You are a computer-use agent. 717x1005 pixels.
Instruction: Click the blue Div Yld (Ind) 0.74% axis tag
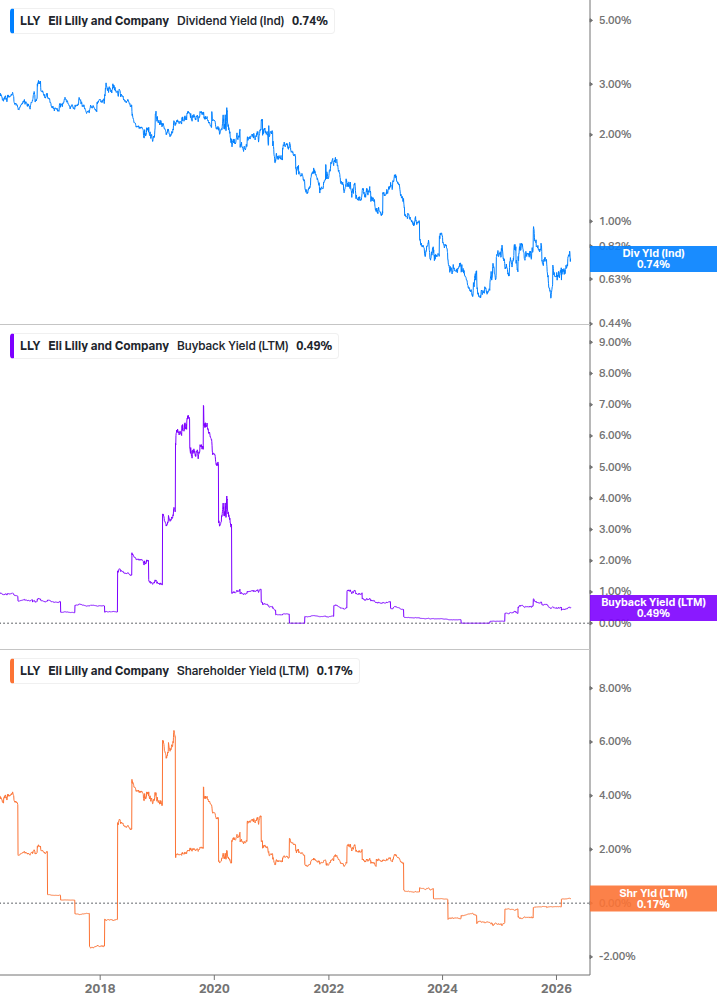coord(653,259)
